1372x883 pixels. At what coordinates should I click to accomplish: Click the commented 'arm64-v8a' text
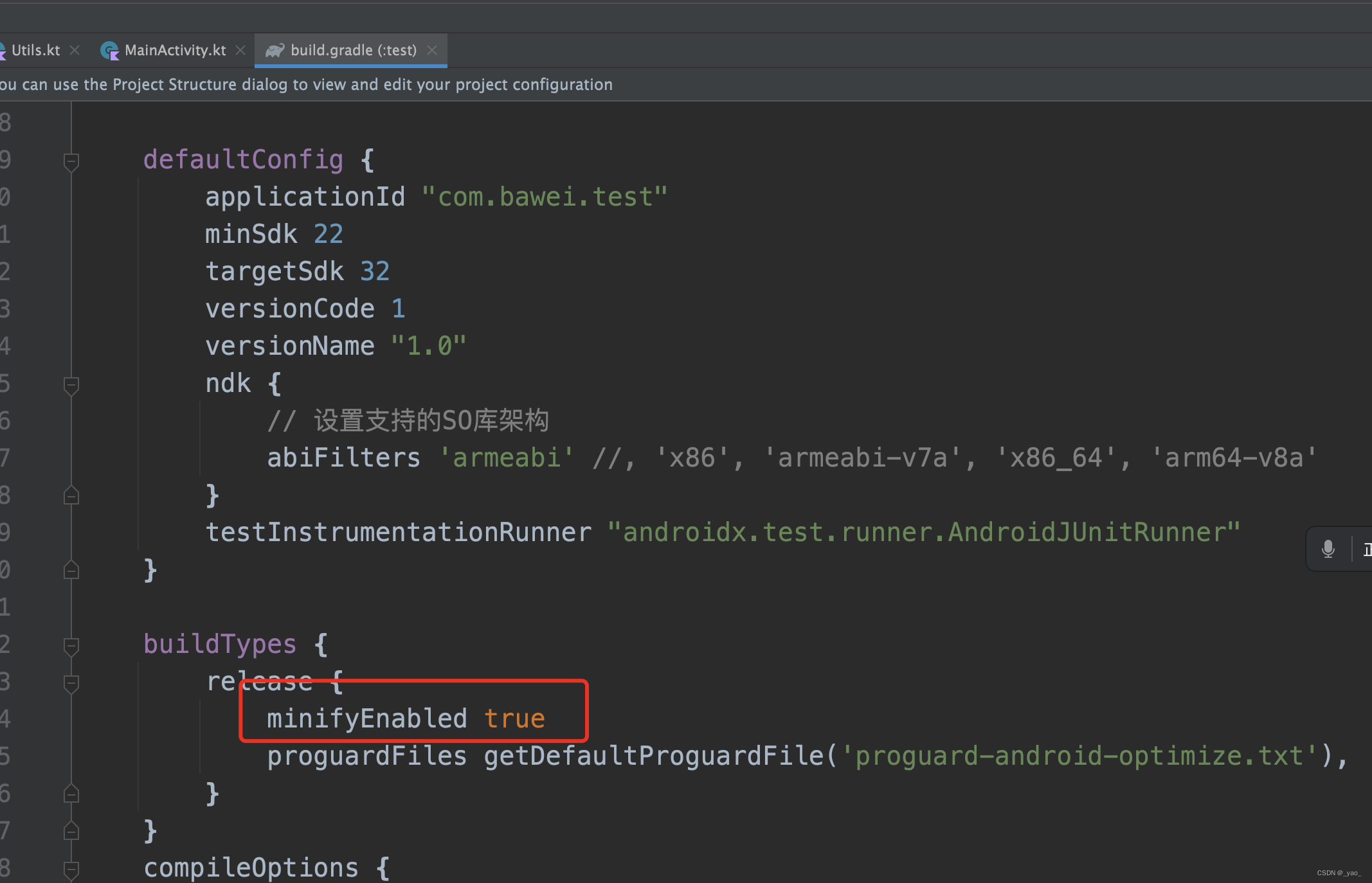click(x=1233, y=458)
